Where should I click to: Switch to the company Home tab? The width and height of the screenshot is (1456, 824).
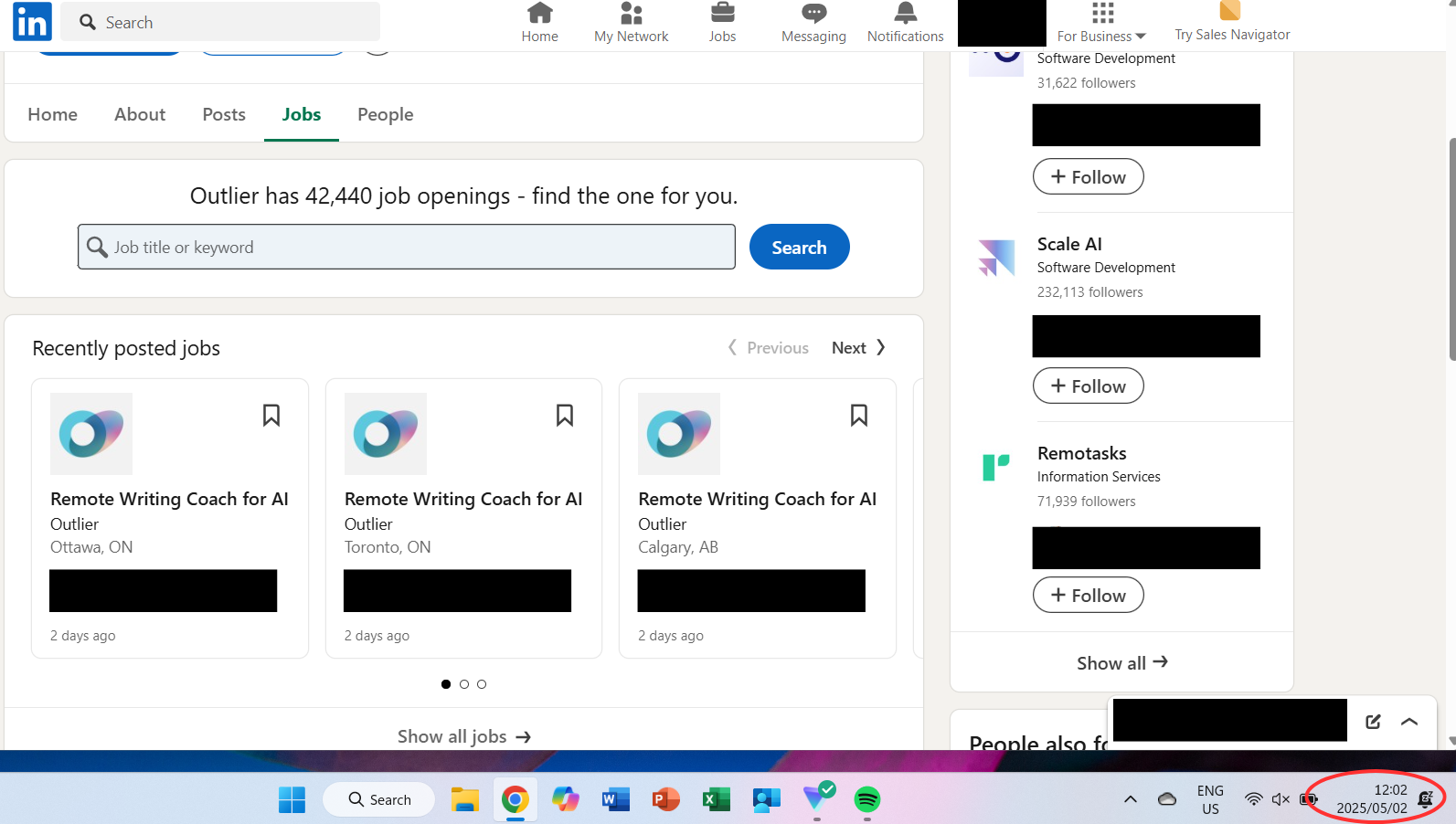[x=52, y=114]
